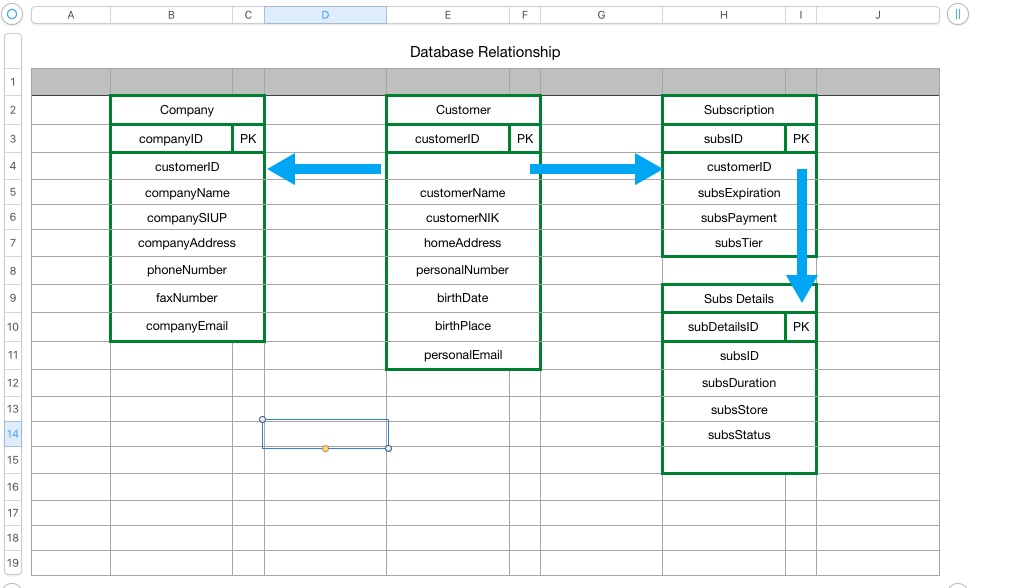Click the "Database Relationship" table title
The width and height of the screenshot is (1010, 588).
click(x=485, y=52)
